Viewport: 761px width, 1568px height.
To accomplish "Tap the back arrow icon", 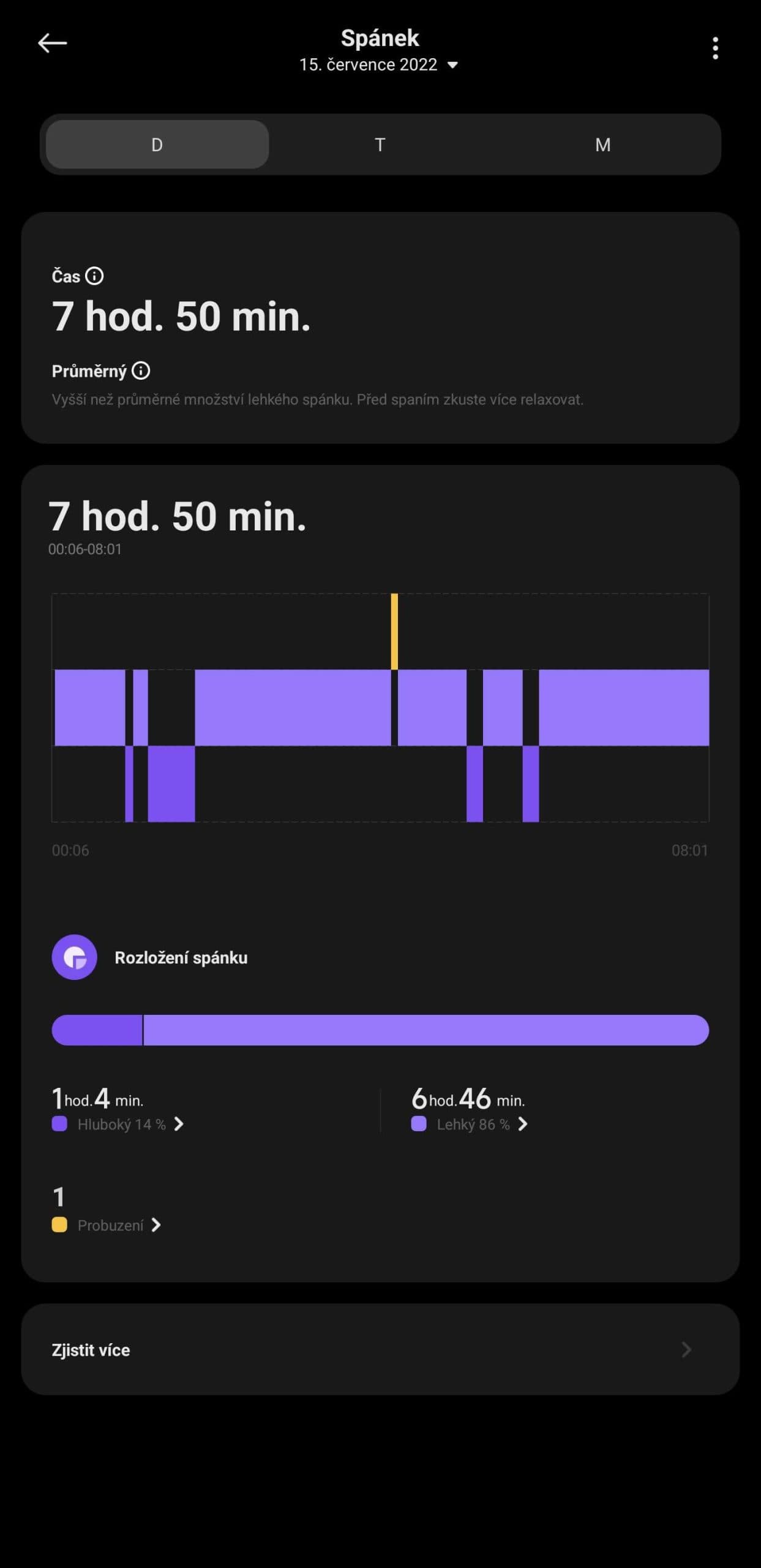I will click(x=53, y=43).
